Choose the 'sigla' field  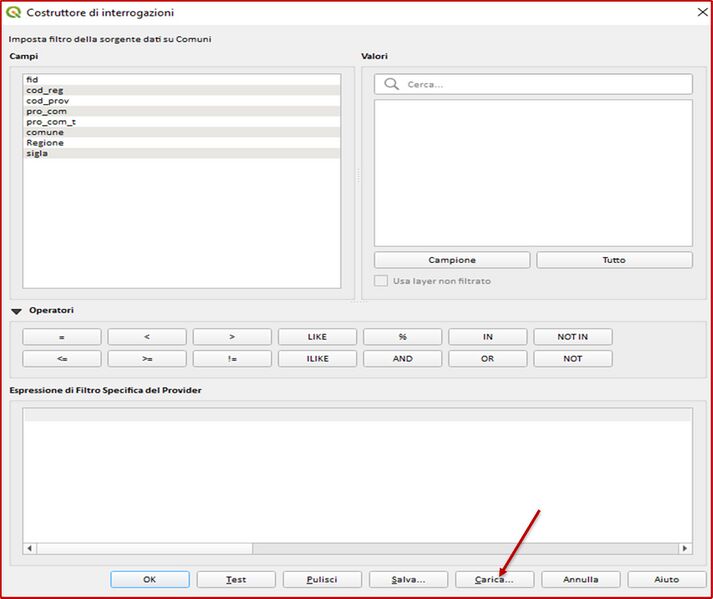pyautogui.click(x=37, y=153)
